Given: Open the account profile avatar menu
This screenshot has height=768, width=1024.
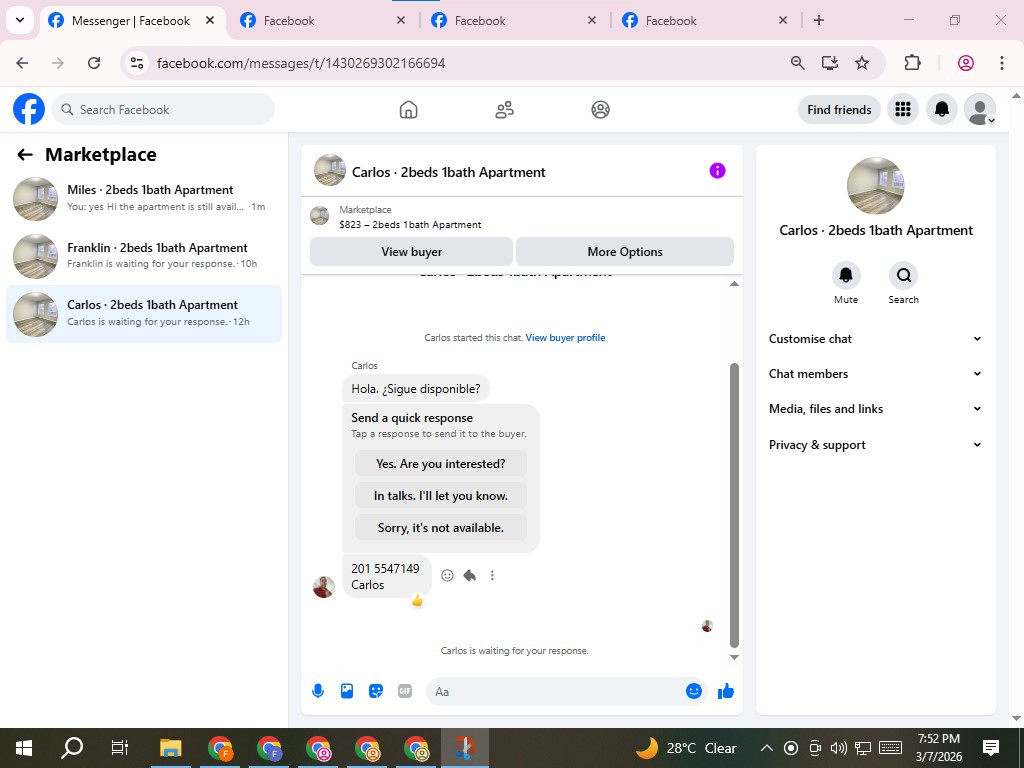Looking at the screenshot, I should tap(980, 109).
